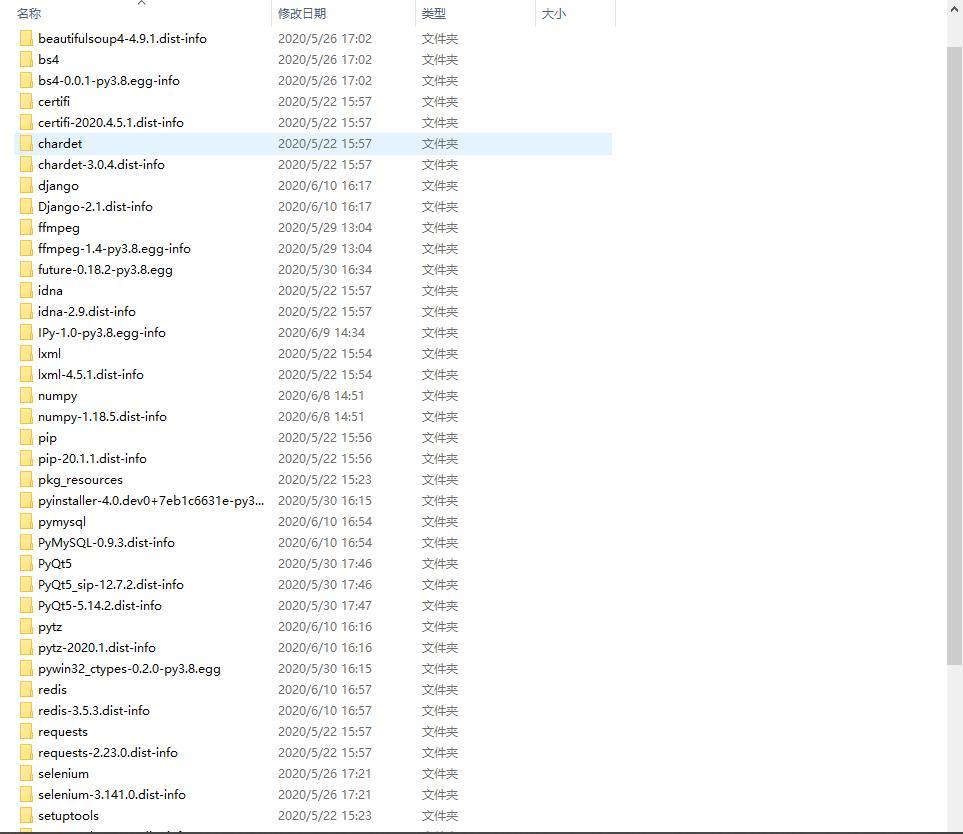
Task: Click the bs4 folder icon
Action: pos(26,60)
